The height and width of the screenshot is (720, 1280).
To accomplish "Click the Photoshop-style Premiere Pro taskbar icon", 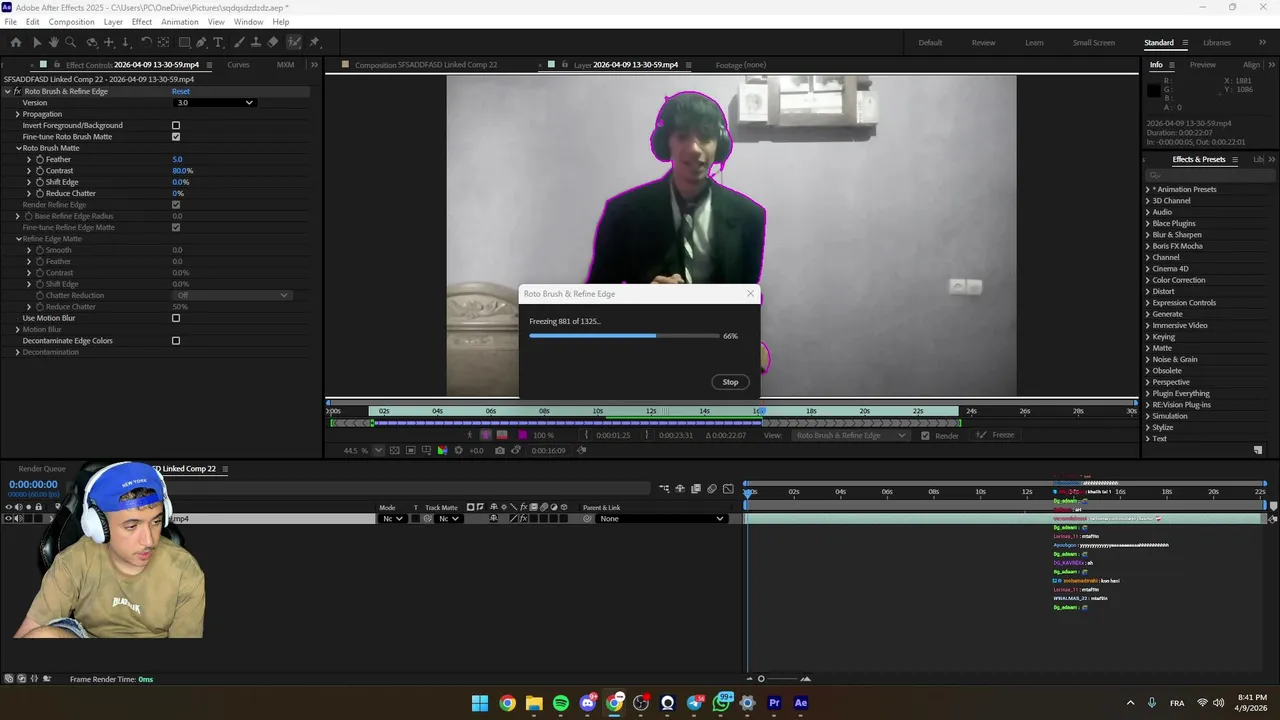I will 774,703.
